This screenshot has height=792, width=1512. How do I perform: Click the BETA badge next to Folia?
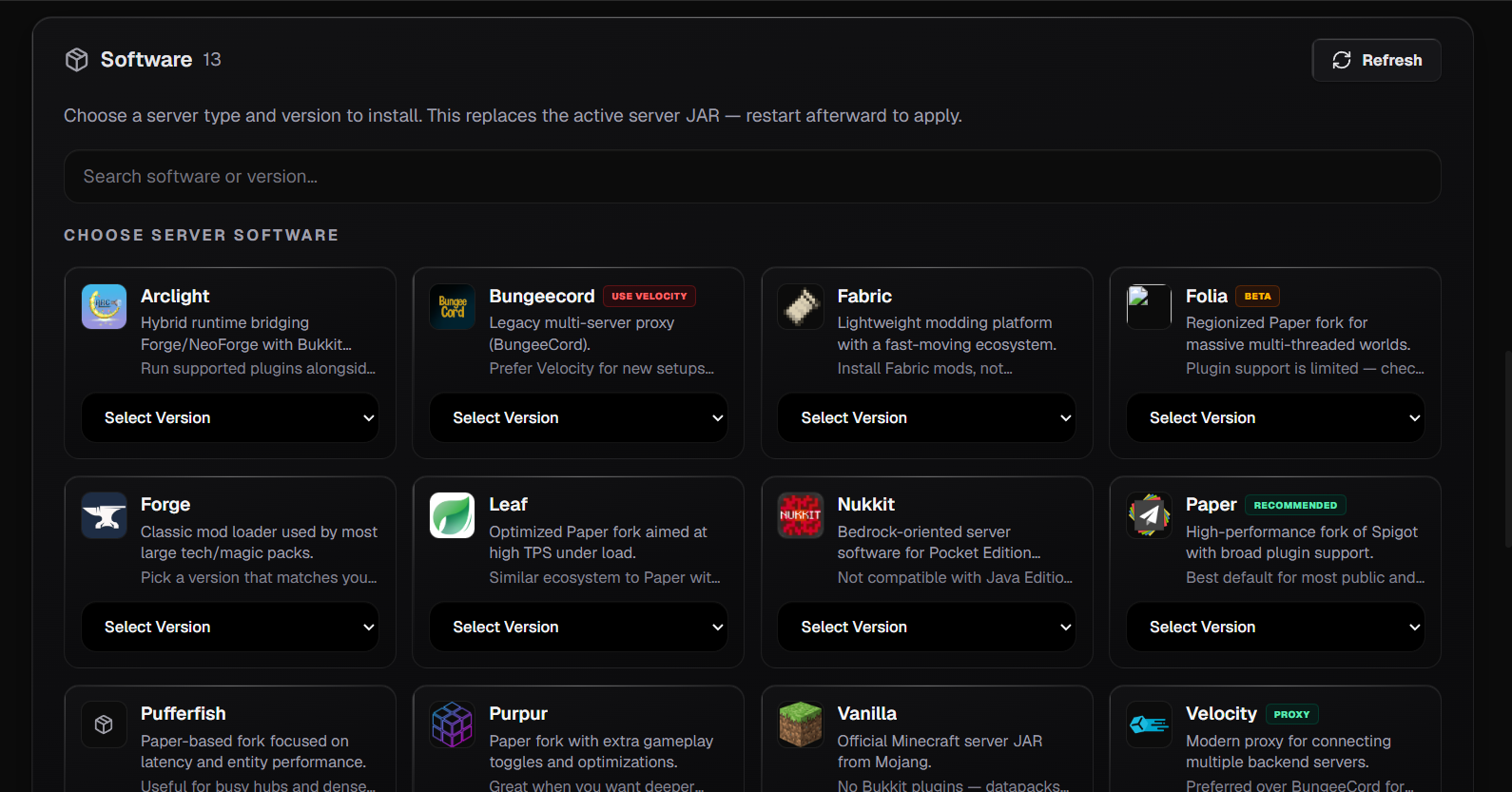coord(1257,296)
